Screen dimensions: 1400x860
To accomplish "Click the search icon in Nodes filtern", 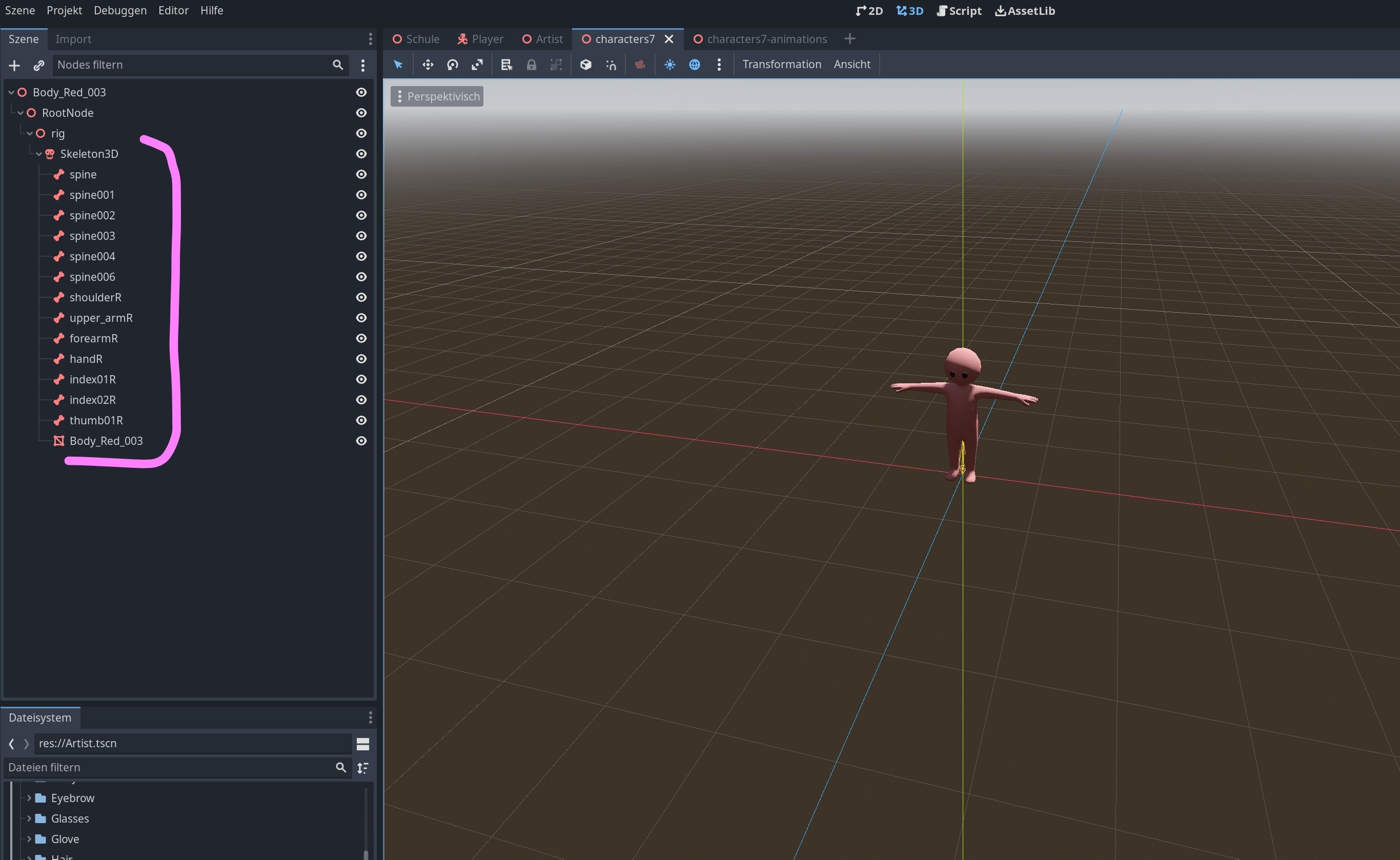I will click(338, 65).
